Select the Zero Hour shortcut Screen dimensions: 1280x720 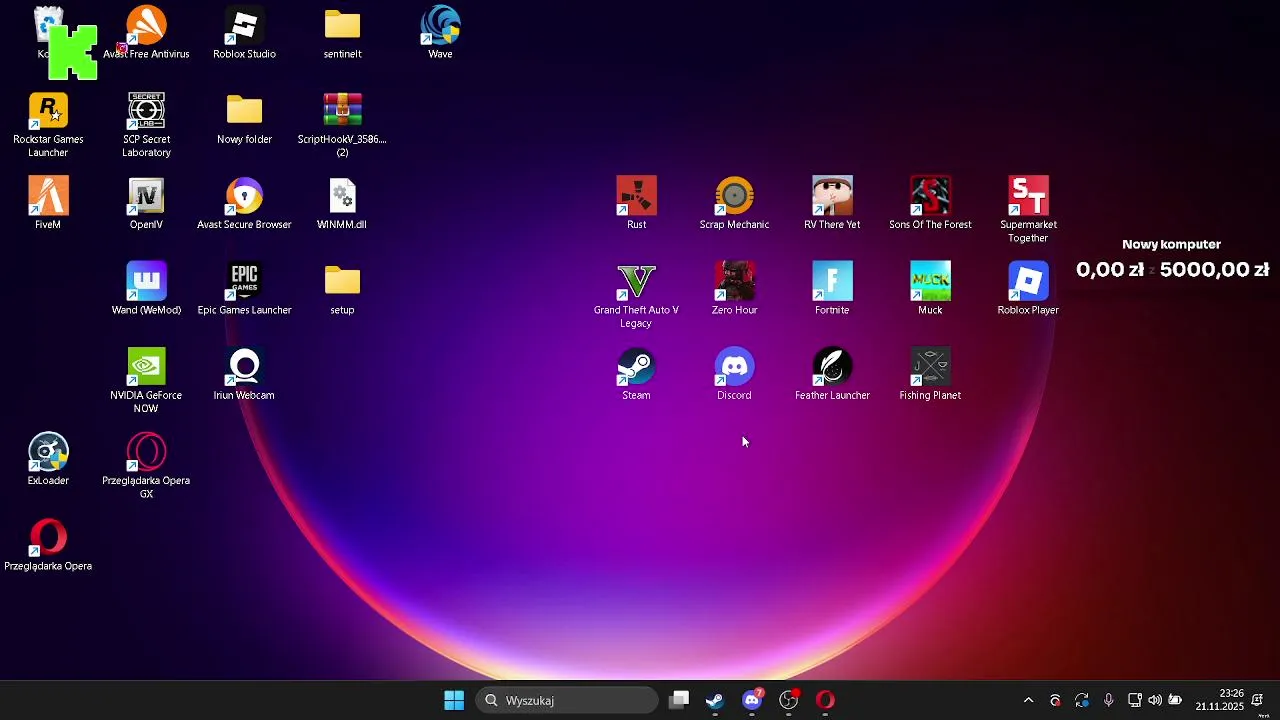coord(734,289)
